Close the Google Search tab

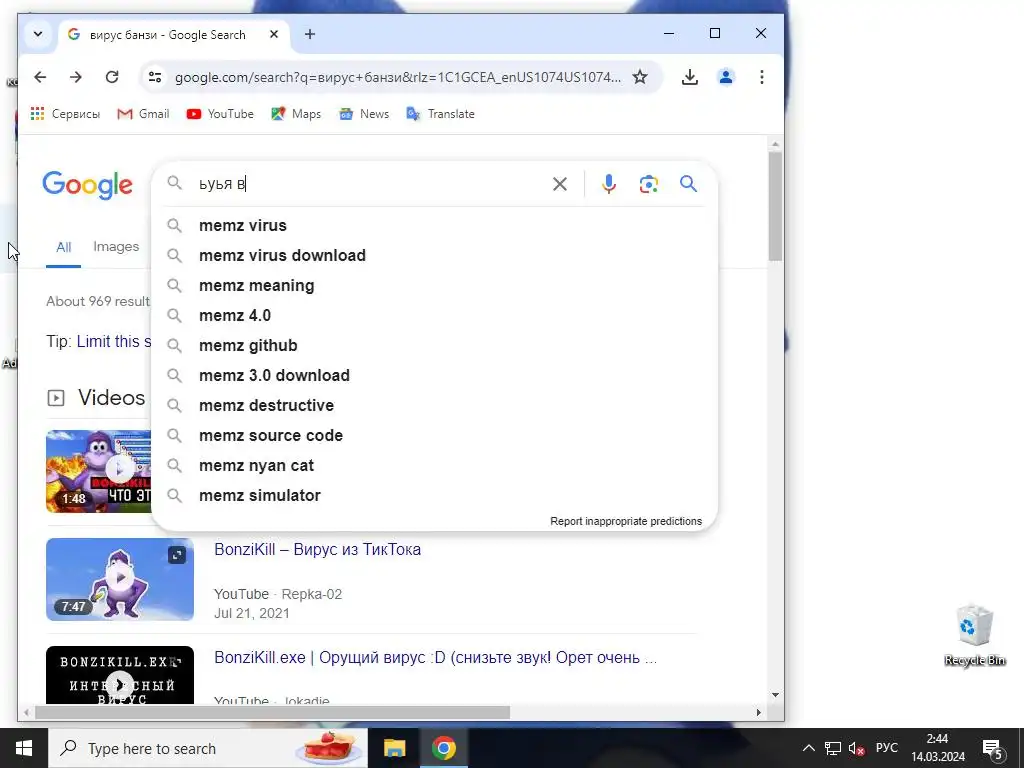coord(274,34)
